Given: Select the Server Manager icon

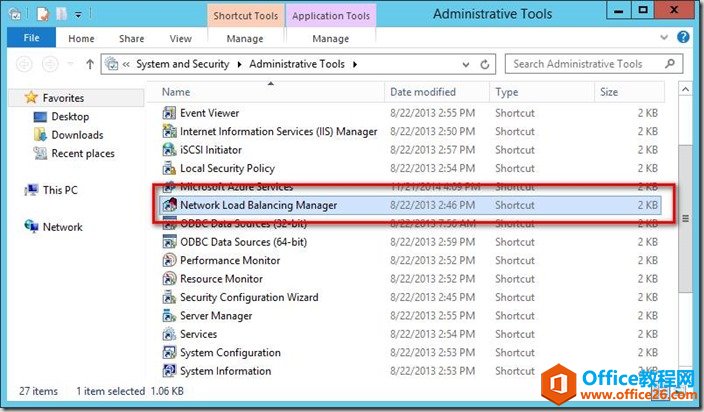Looking at the screenshot, I should 169,316.
